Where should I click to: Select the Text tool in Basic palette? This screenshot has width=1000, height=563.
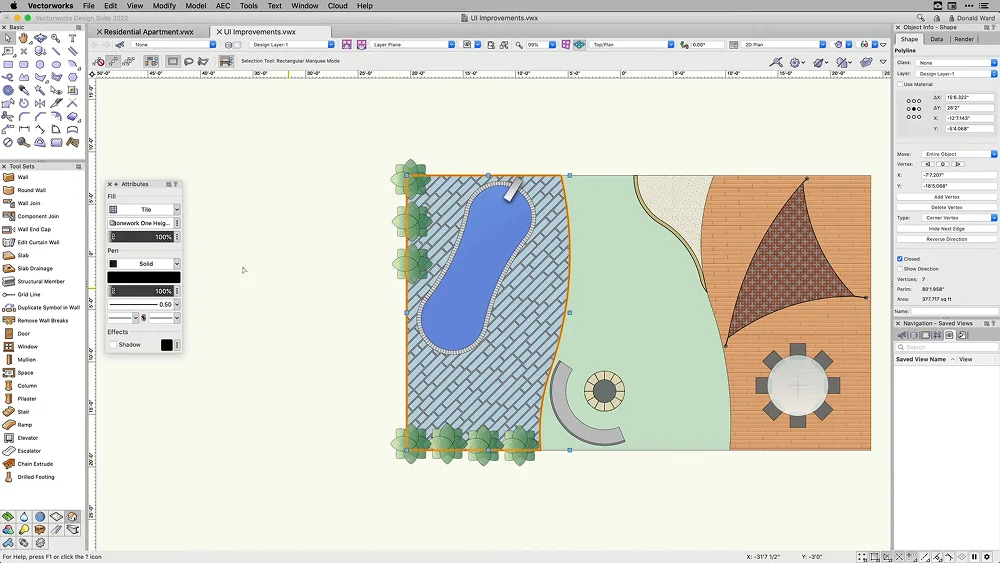click(x=73, y=39)
